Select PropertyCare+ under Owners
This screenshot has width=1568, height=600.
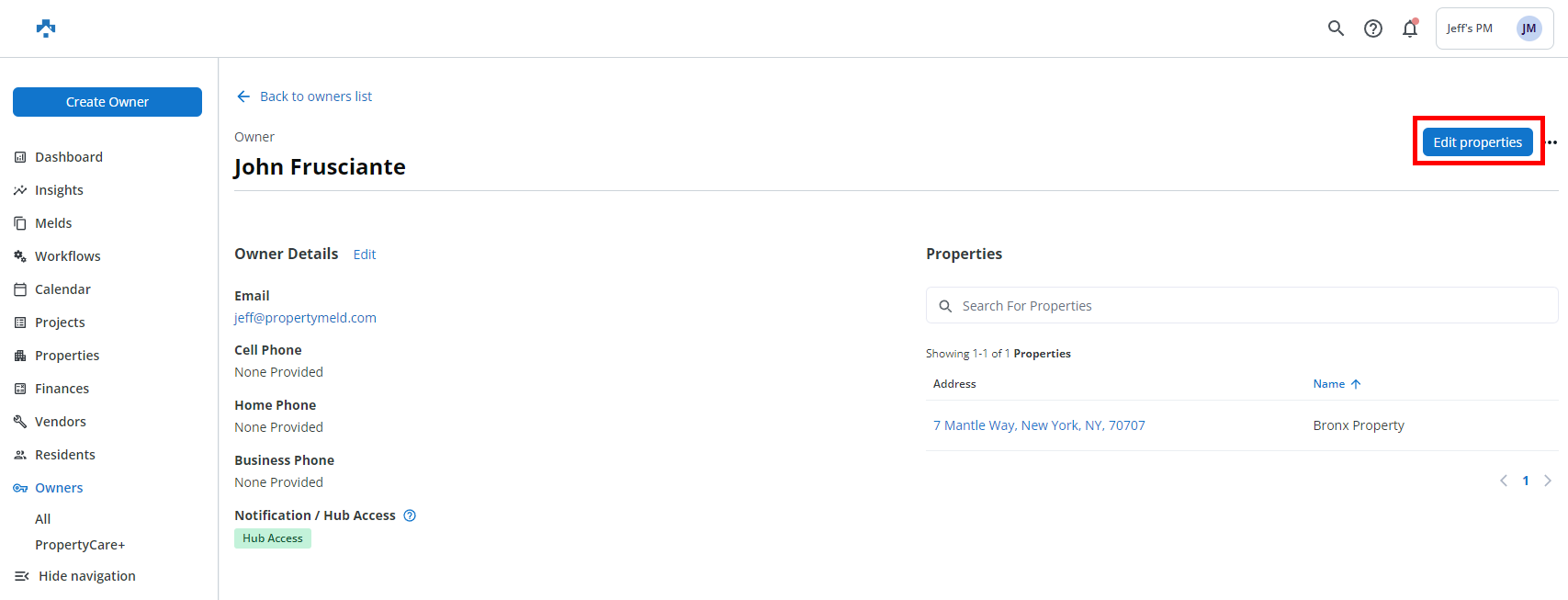coord(80,545)
